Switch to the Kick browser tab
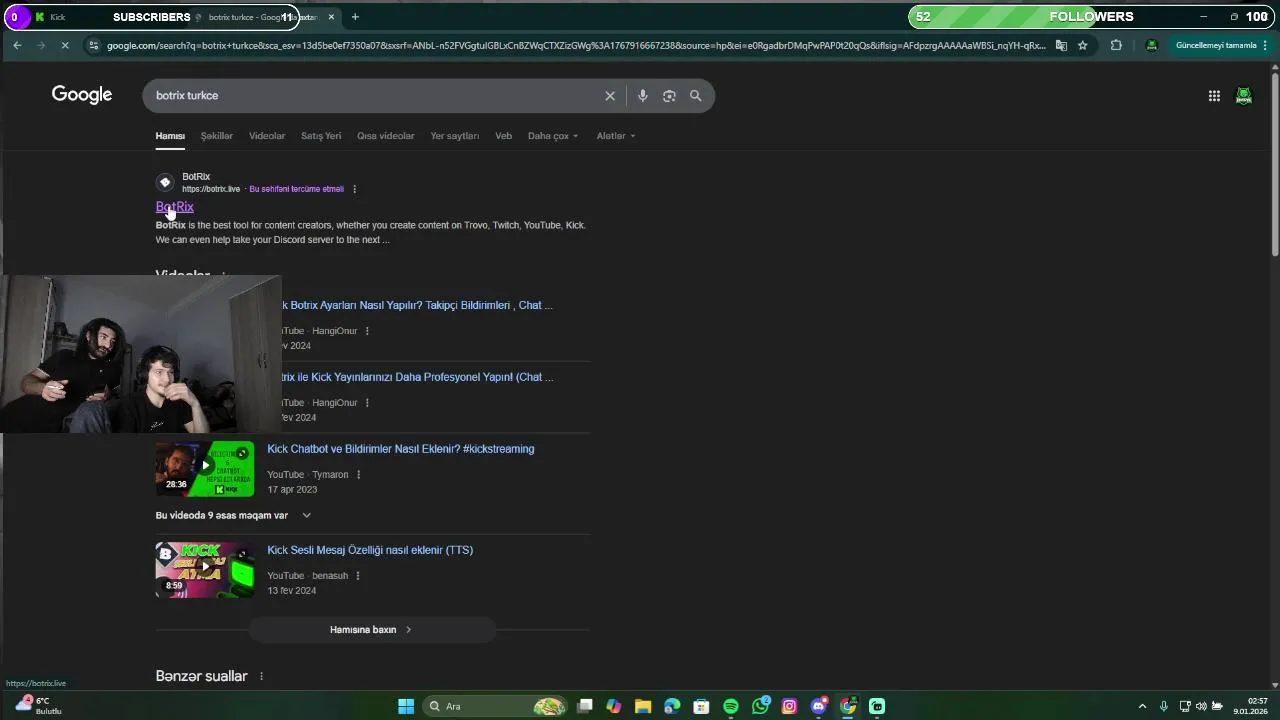 [58, 17]
